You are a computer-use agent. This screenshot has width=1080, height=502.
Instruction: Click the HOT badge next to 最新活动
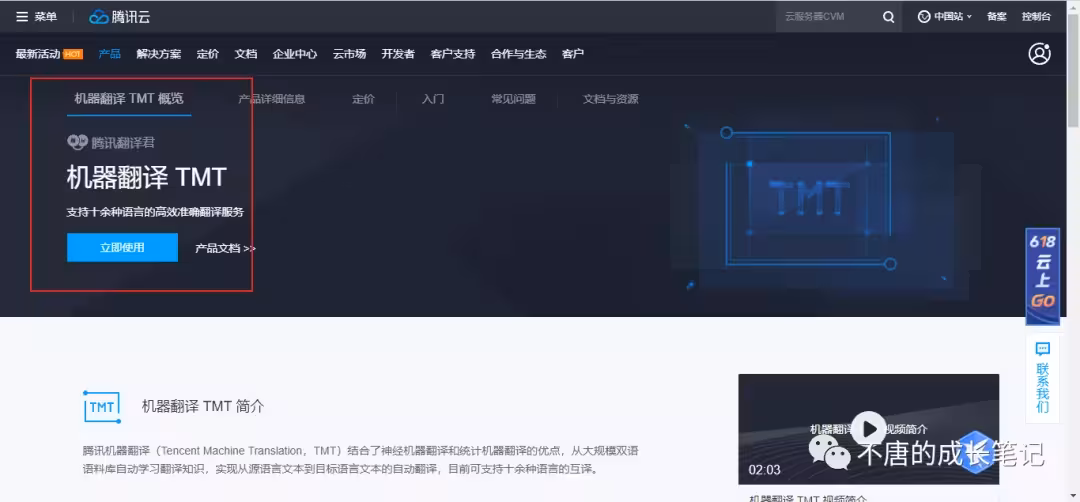pos(73,54)
